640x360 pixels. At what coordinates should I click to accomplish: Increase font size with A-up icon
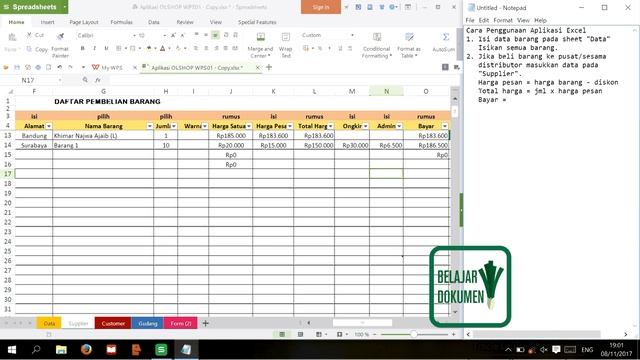173,36
